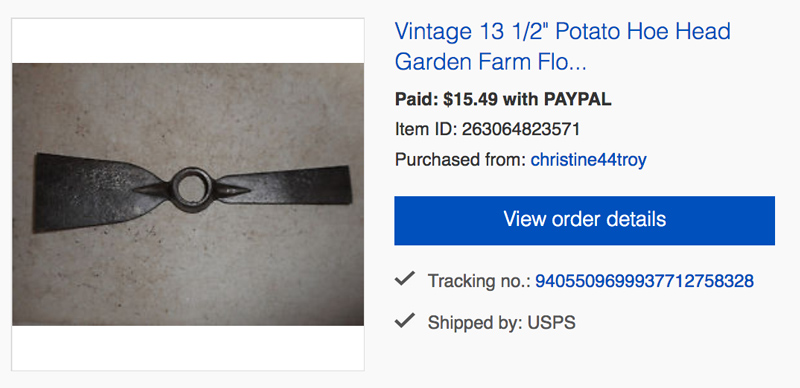This screenshot has width=800, height=388.
Task: Click the wide blade in the hoe photo
Action: [x=92, y=192]
